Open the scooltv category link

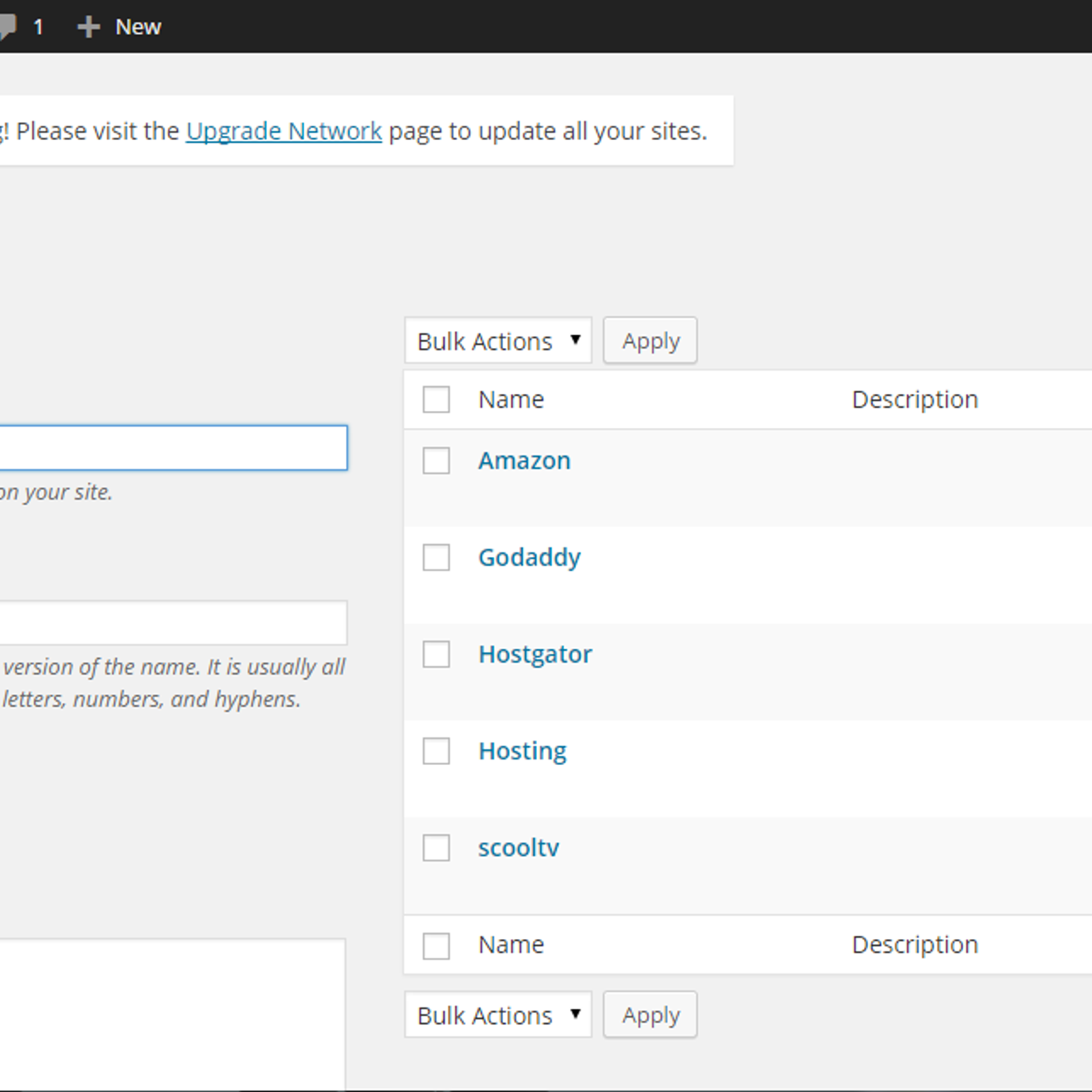pyautogui.click(x=519, y=848)
